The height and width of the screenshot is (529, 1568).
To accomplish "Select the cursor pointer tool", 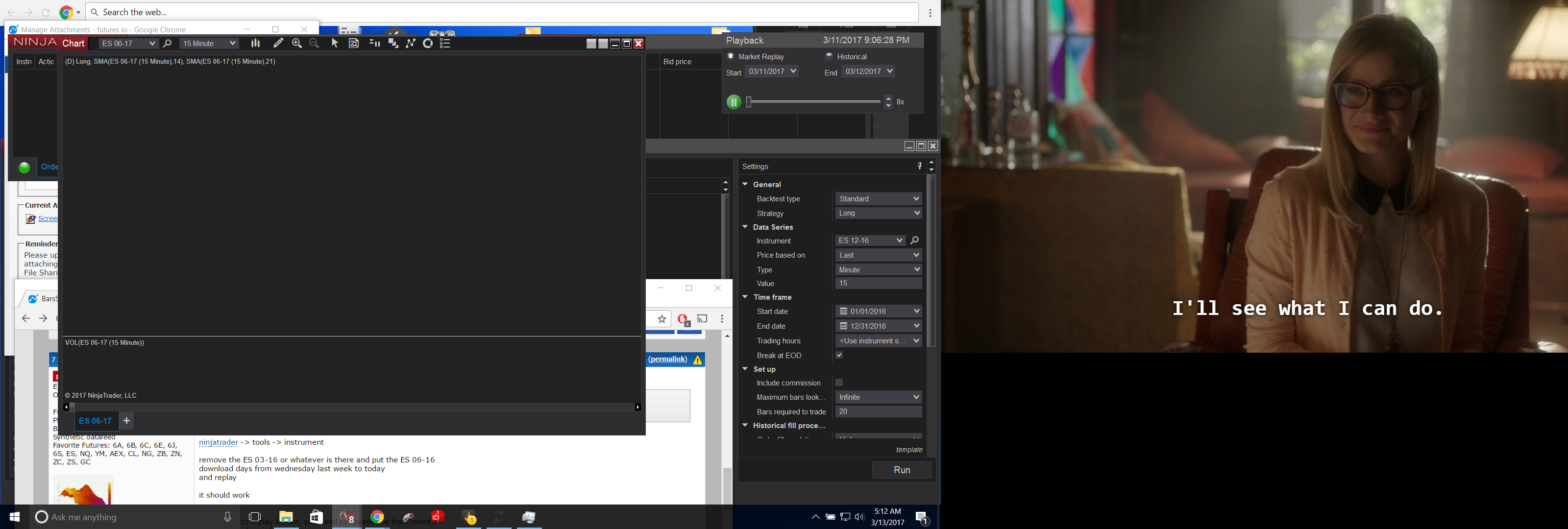I will coord(335,43).
